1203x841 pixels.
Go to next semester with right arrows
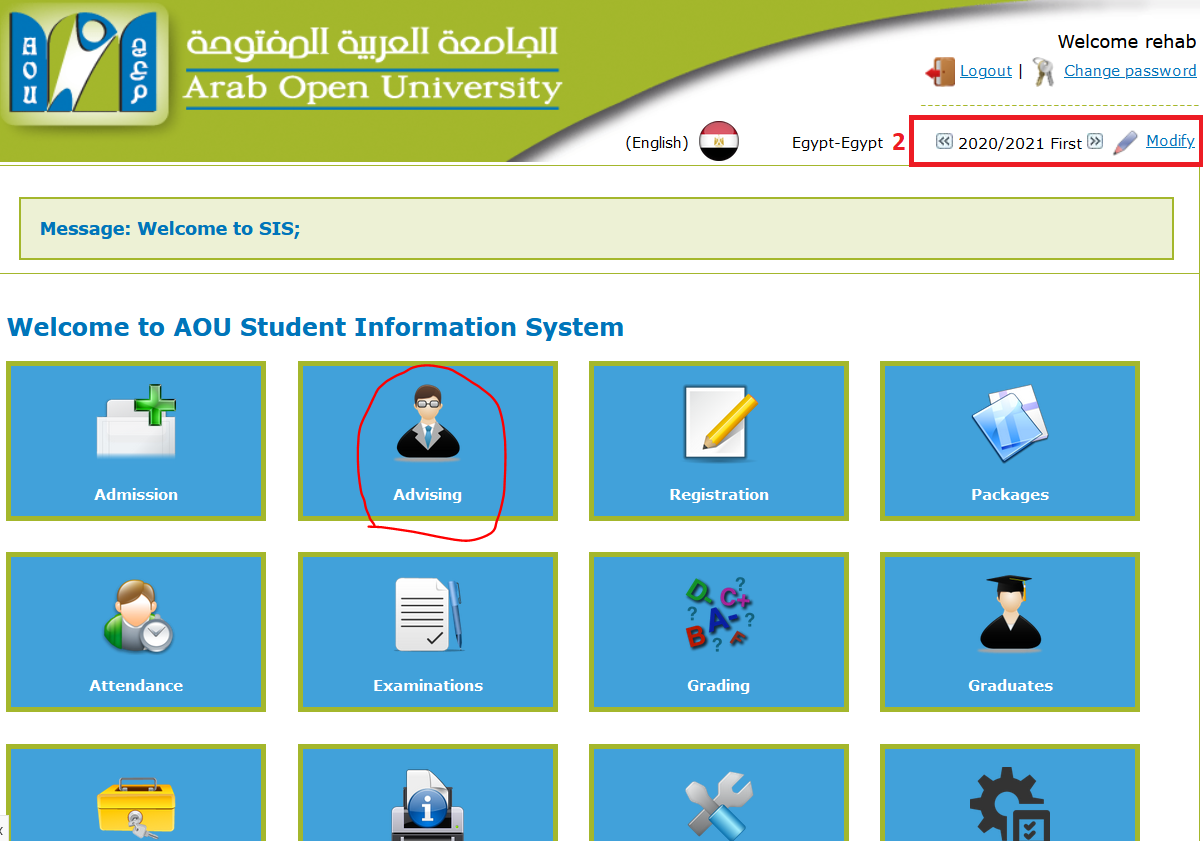pyautogui.click(x=1095, y=141)
